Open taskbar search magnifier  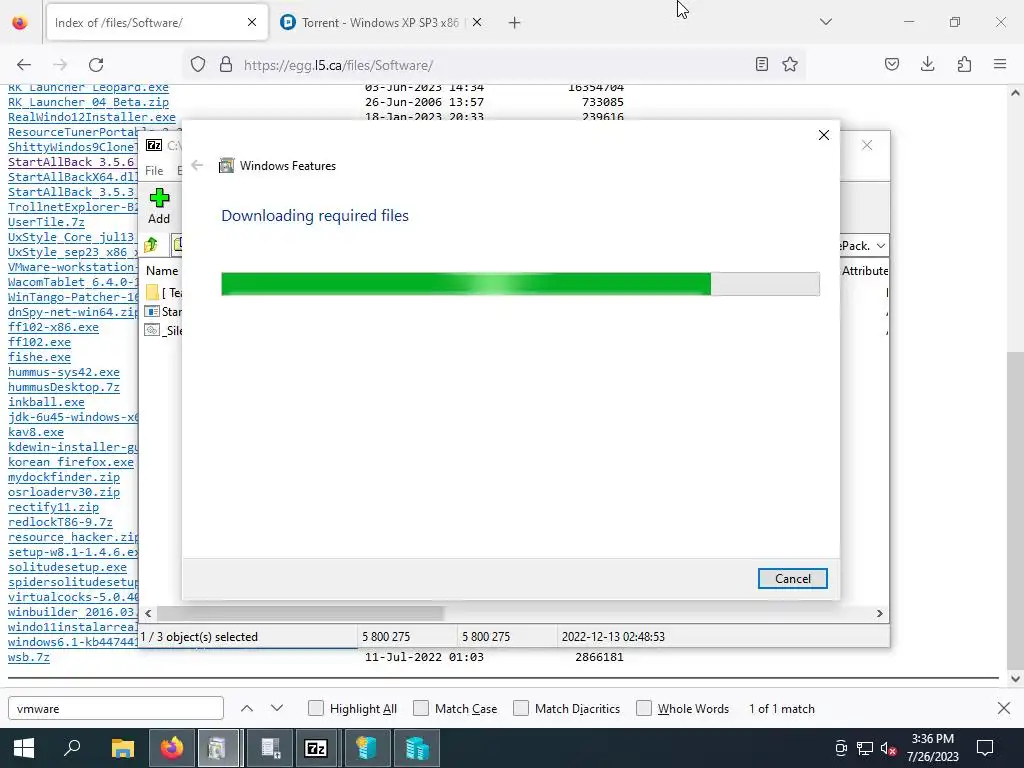(x=72, y=748)
